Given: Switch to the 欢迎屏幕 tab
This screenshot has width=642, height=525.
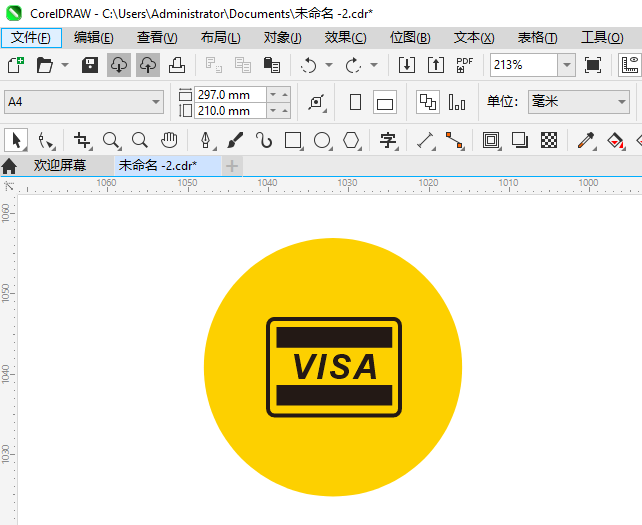Looking at the screenshot, I should pos(60,165).
